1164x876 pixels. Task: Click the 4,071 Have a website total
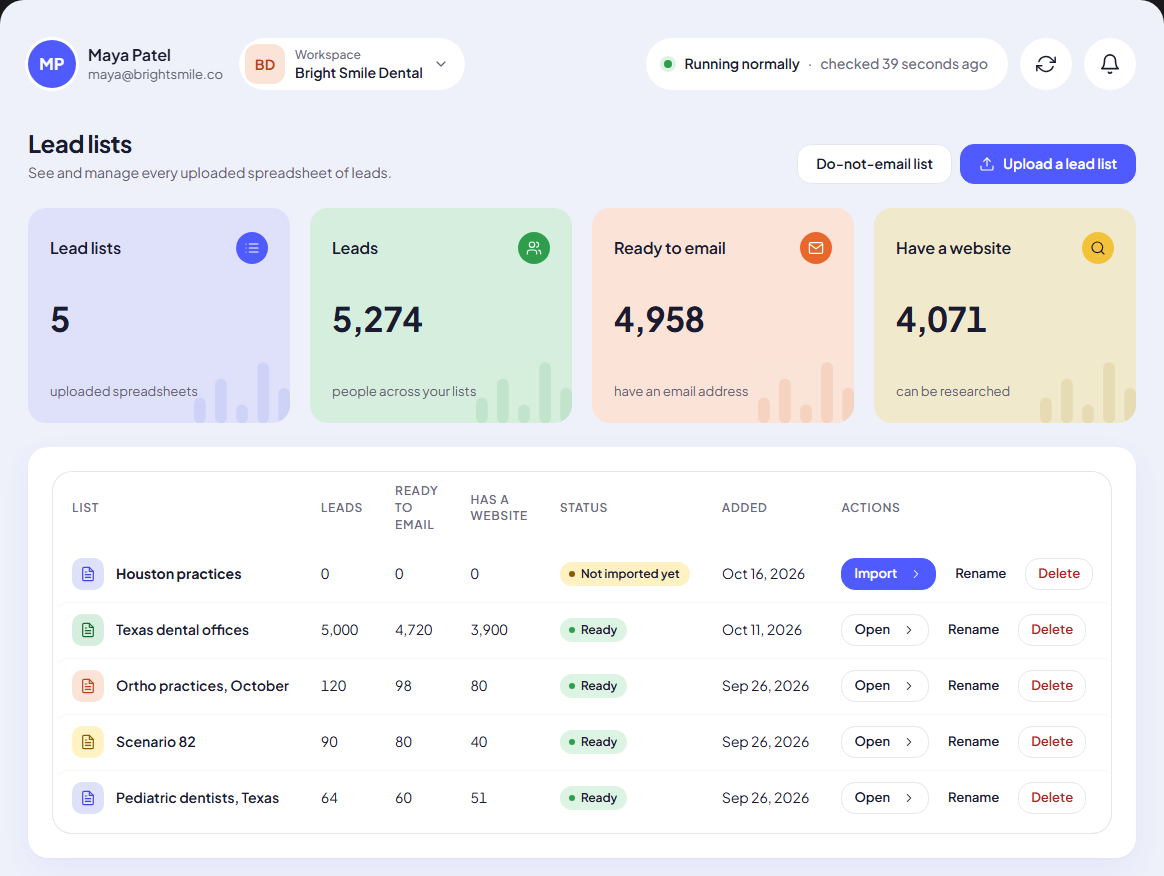(x=941, y=320)
